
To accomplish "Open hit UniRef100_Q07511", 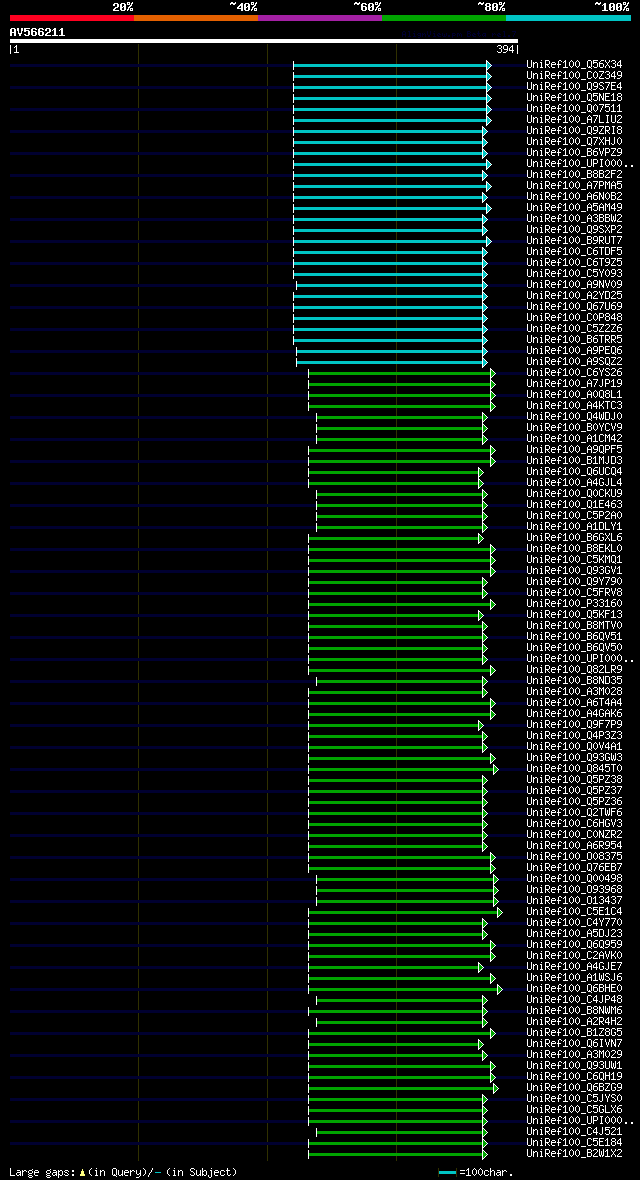I will [x=574, y=109].
